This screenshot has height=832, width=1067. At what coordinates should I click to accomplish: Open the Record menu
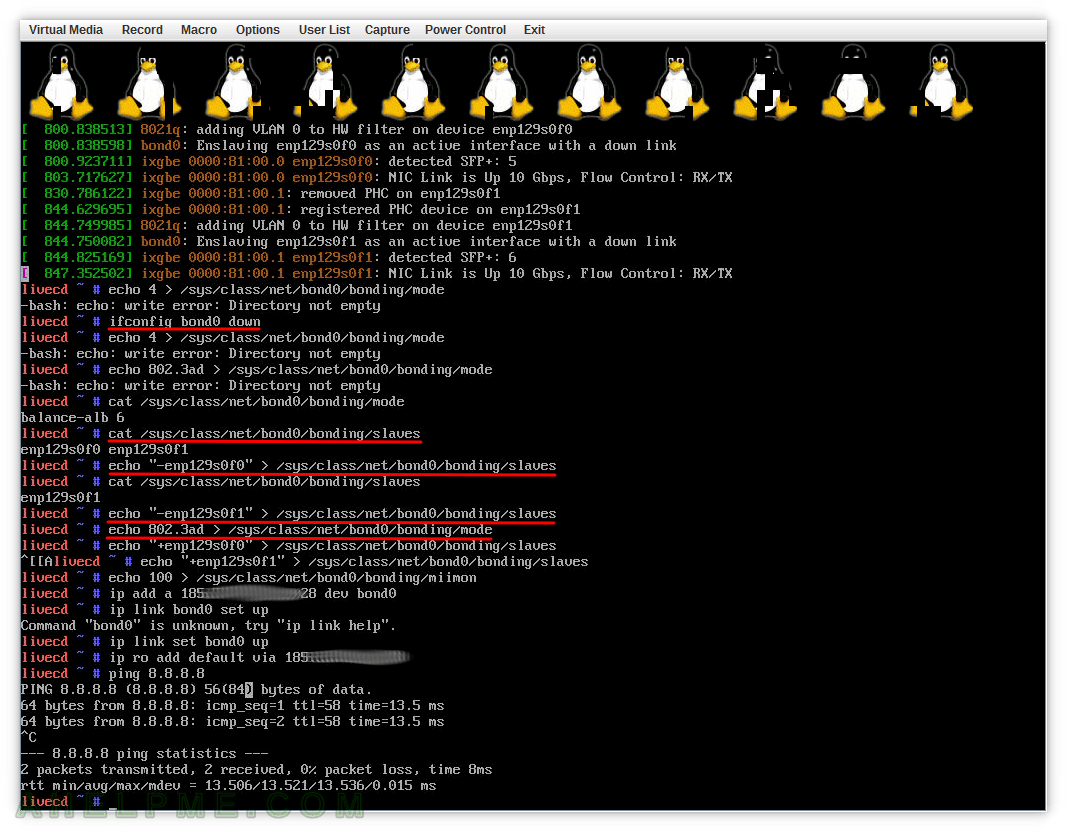click(x=142, y=30)
